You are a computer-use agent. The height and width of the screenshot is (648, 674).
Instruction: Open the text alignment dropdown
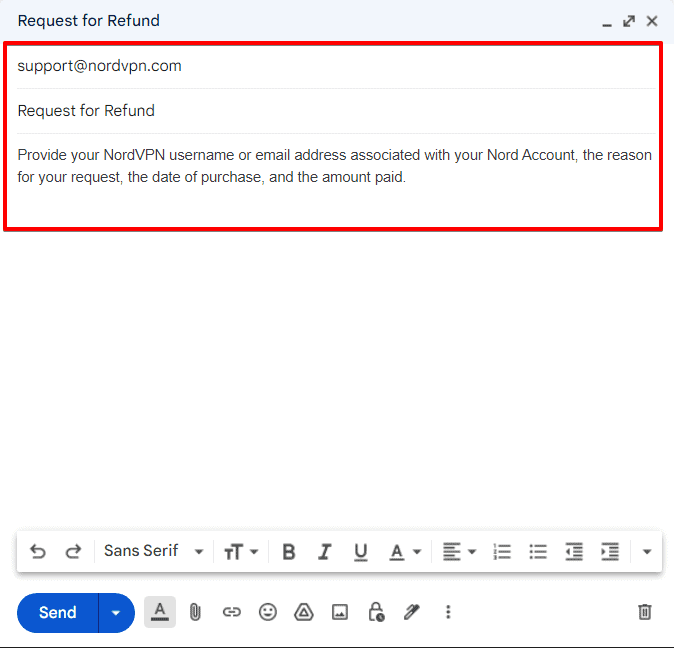point(459,552)
